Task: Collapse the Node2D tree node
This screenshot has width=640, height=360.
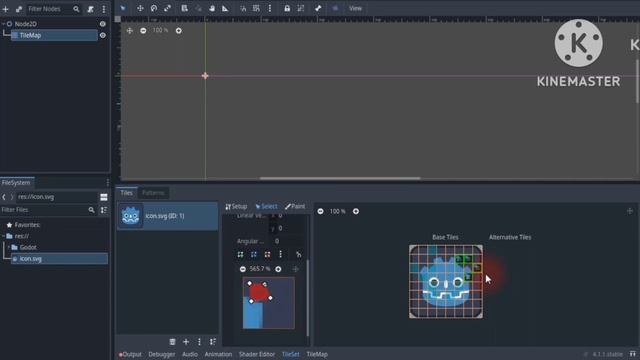Action: click(3, 24)
